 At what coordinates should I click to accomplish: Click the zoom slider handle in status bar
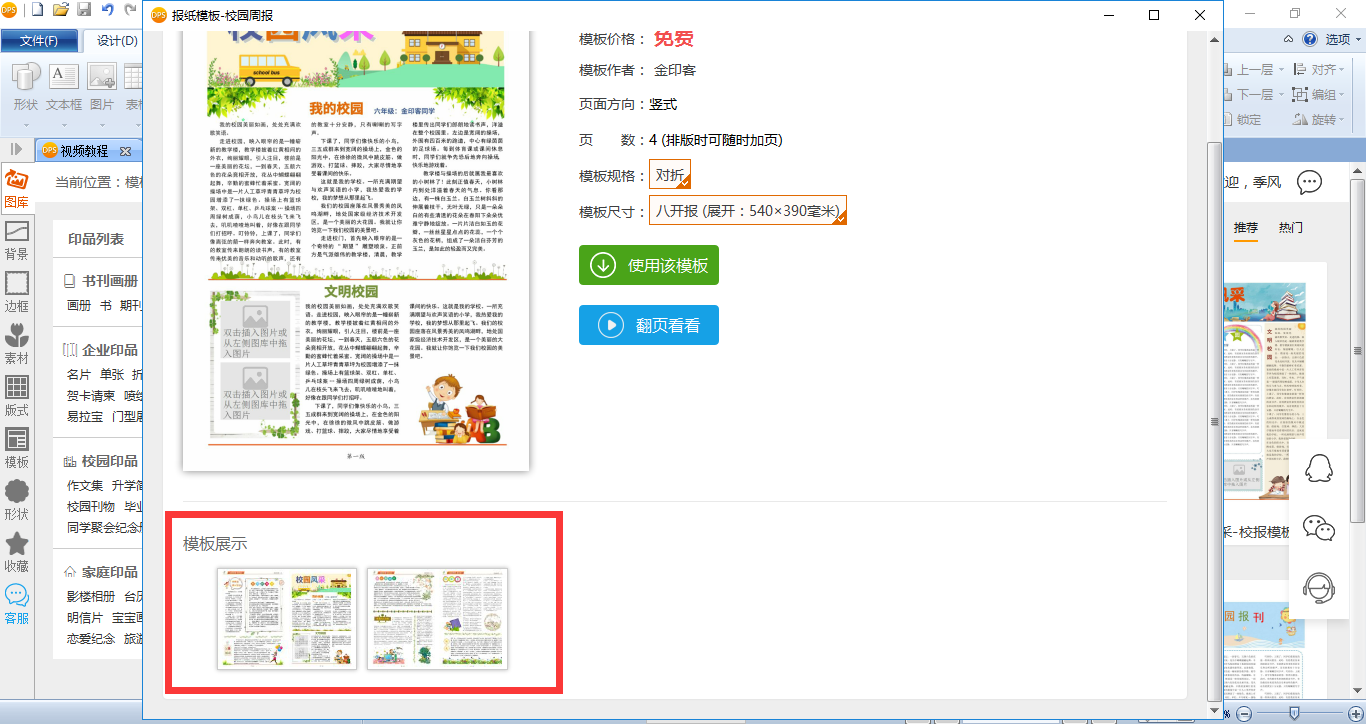(x=1294, y=713)
